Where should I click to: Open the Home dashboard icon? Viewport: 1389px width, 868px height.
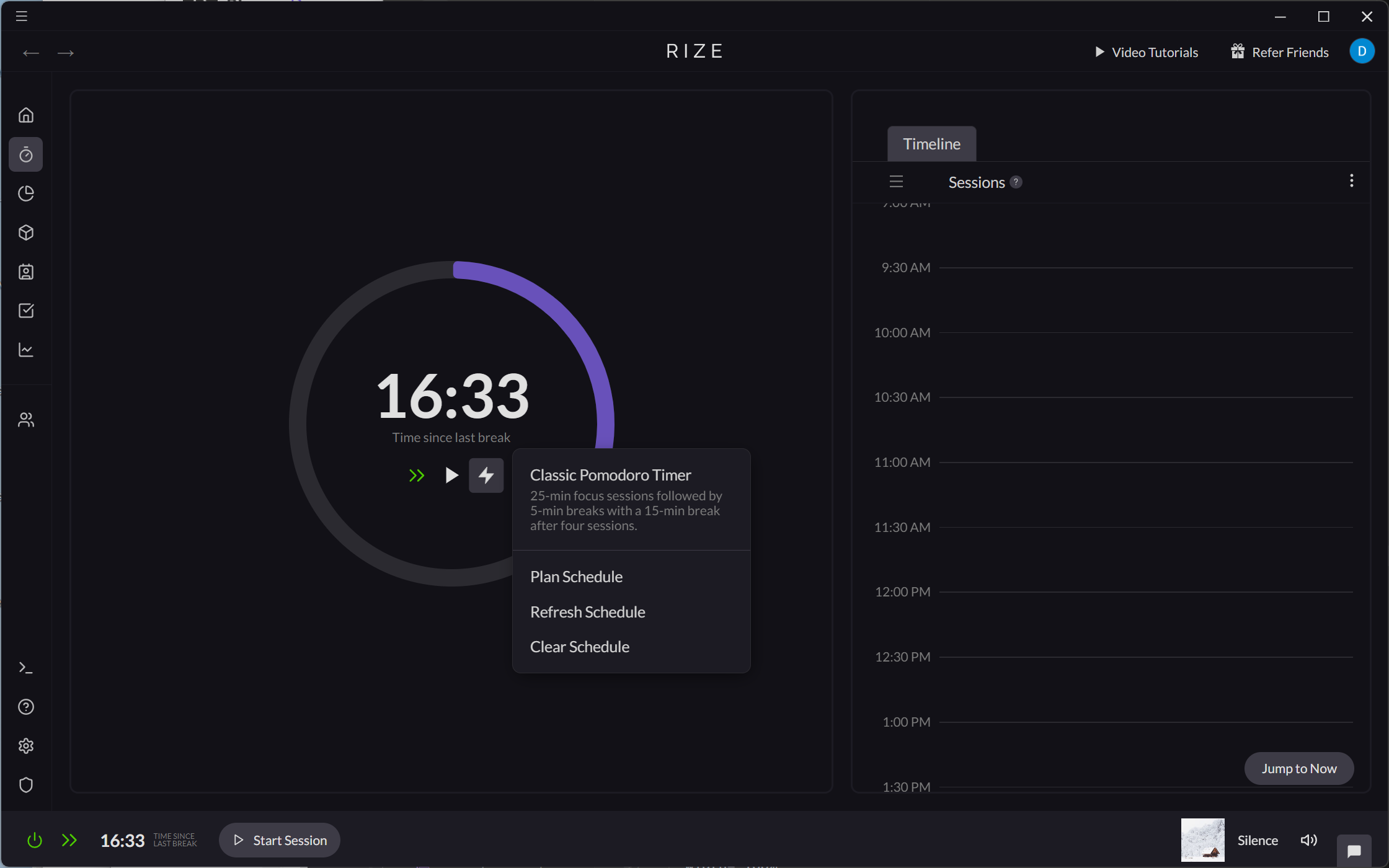tap(26, 115)
